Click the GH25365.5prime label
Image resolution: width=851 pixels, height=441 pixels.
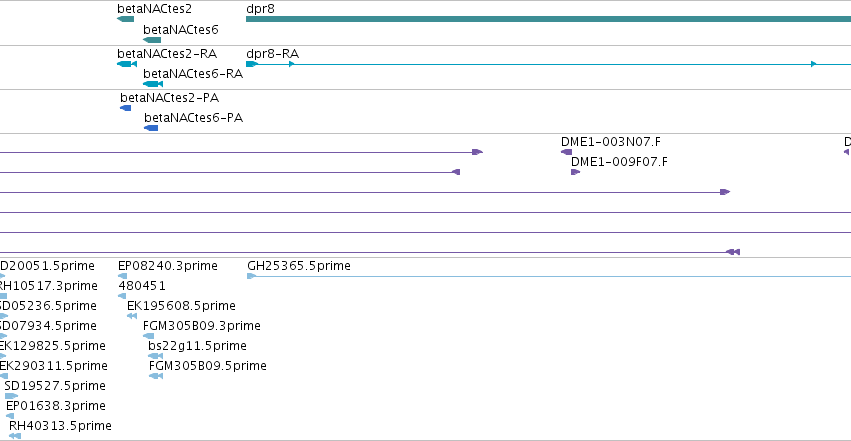pos(299,266)
